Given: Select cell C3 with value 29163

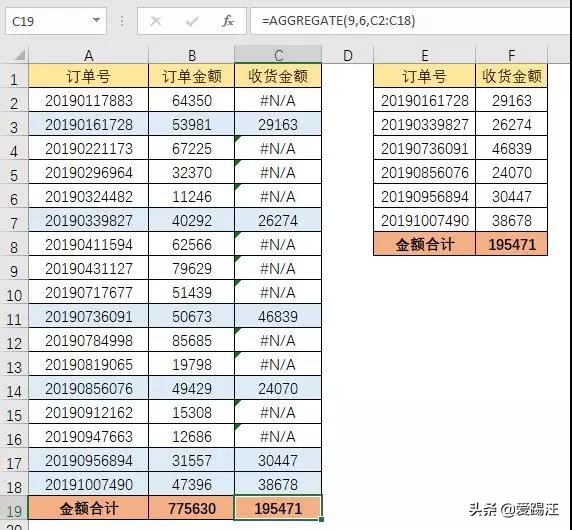Looking at the screenshot, I should tap(278, 125).
